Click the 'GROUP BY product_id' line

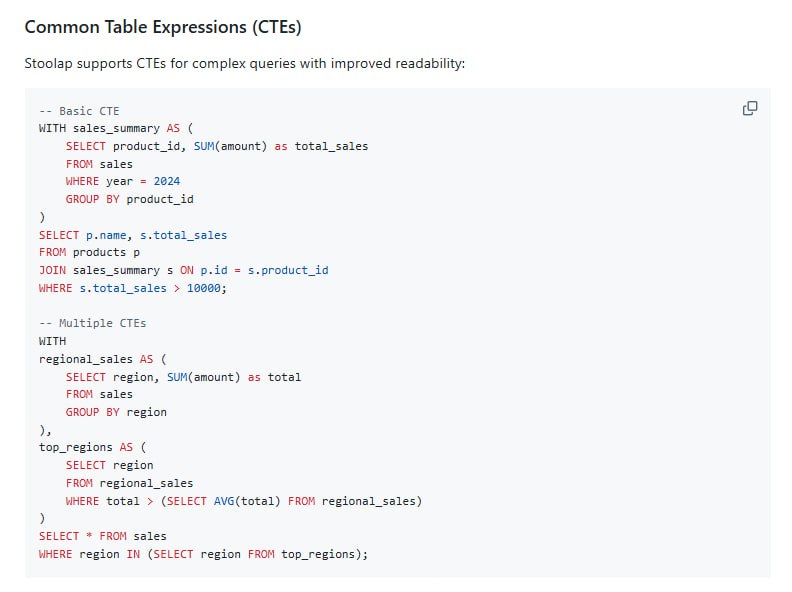click(129, 199)
